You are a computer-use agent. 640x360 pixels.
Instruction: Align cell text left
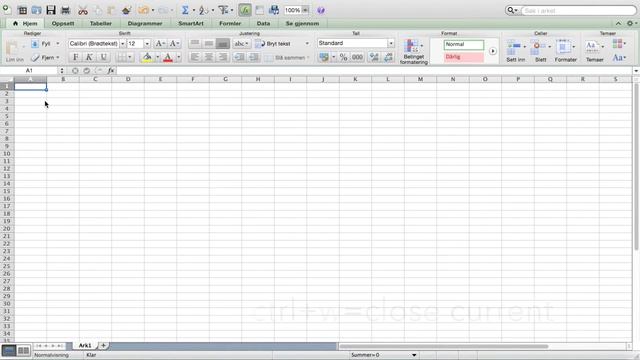pyautogui.click(x=195, y=57)
